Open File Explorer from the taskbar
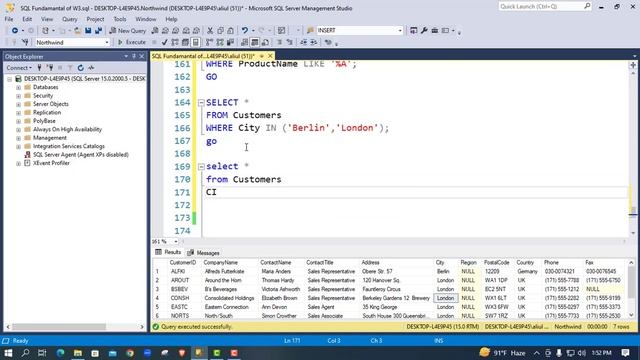 [78, 353]
